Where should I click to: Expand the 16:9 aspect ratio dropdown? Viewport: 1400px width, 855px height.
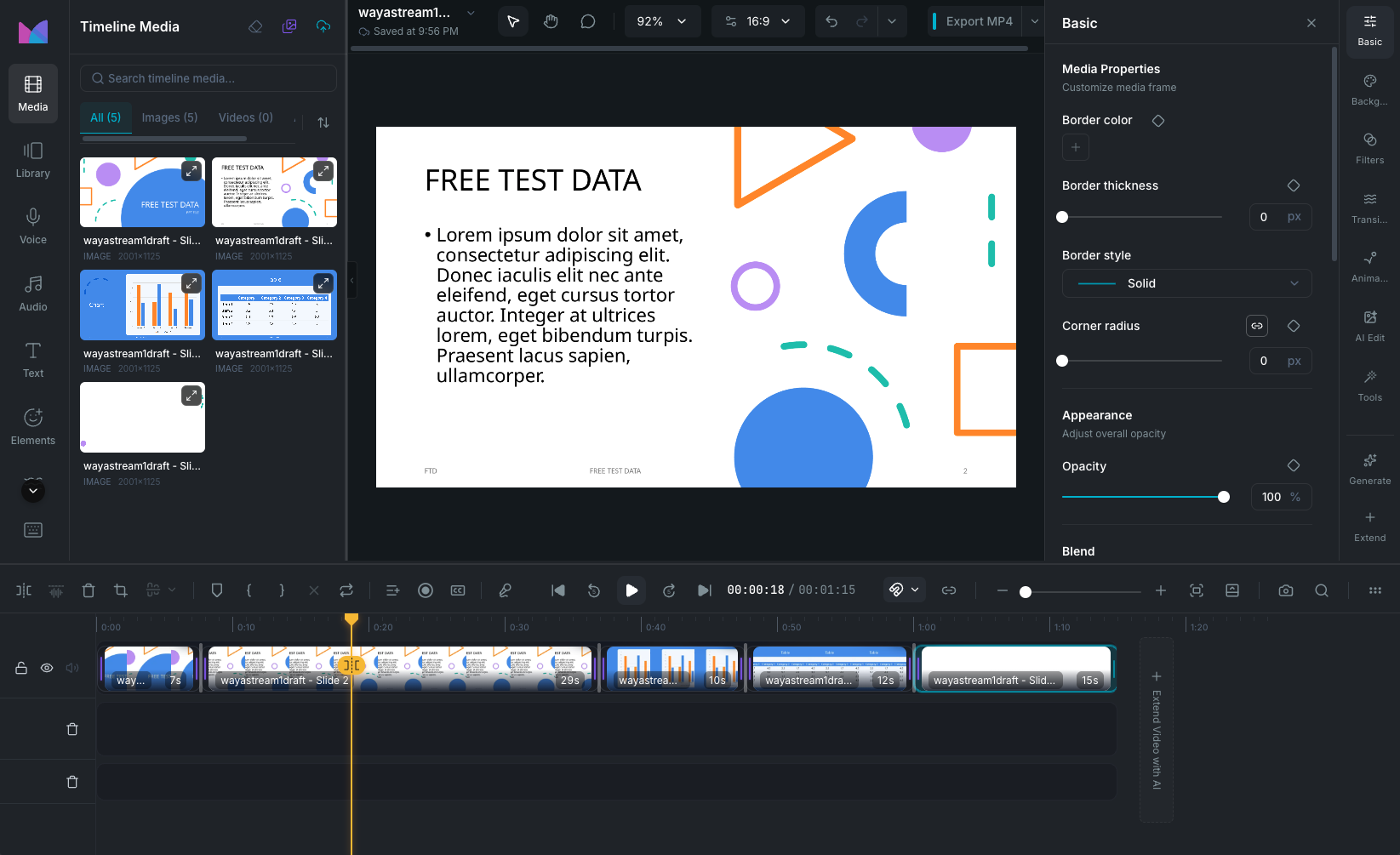pos(757,21)
